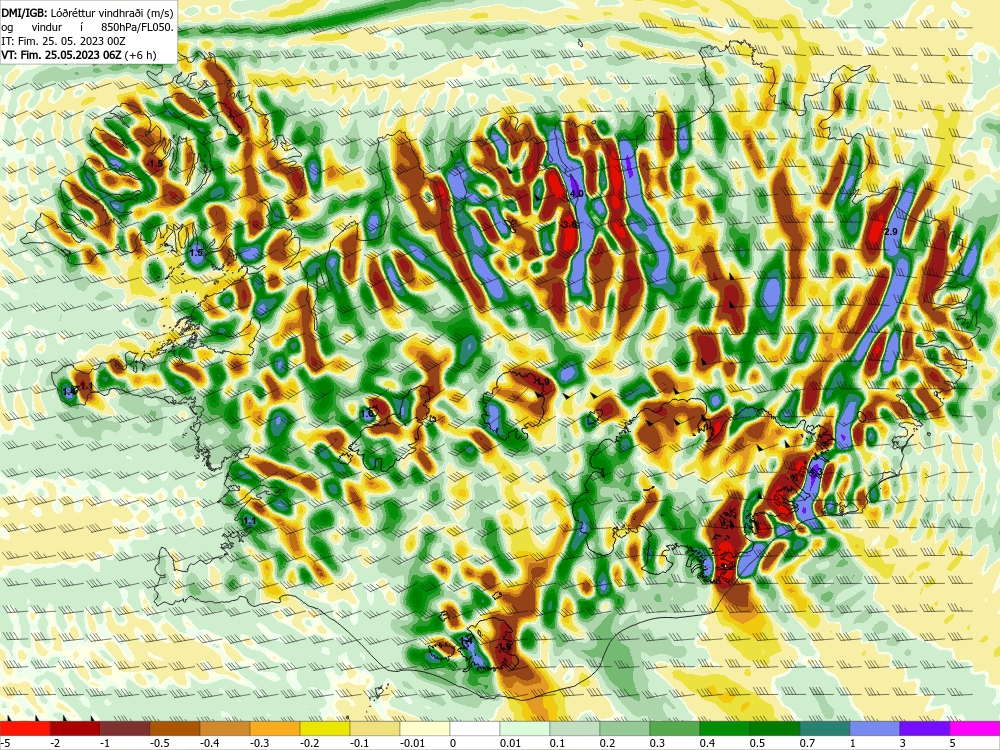Image resolution: width=1000 pixels, height=750 pixels.
Task: Click the '3' legend scale label
Action: tap(903, 743)
